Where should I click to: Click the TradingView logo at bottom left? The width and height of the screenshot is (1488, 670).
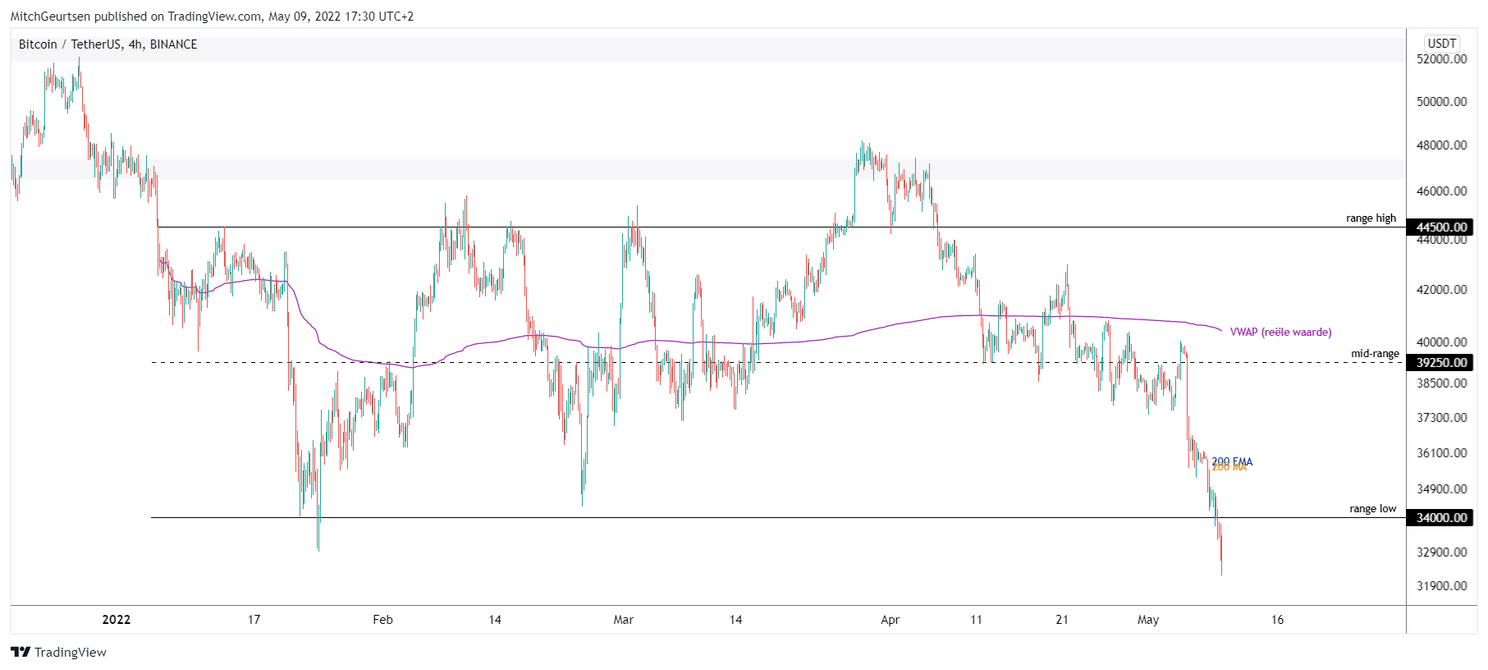60,652
